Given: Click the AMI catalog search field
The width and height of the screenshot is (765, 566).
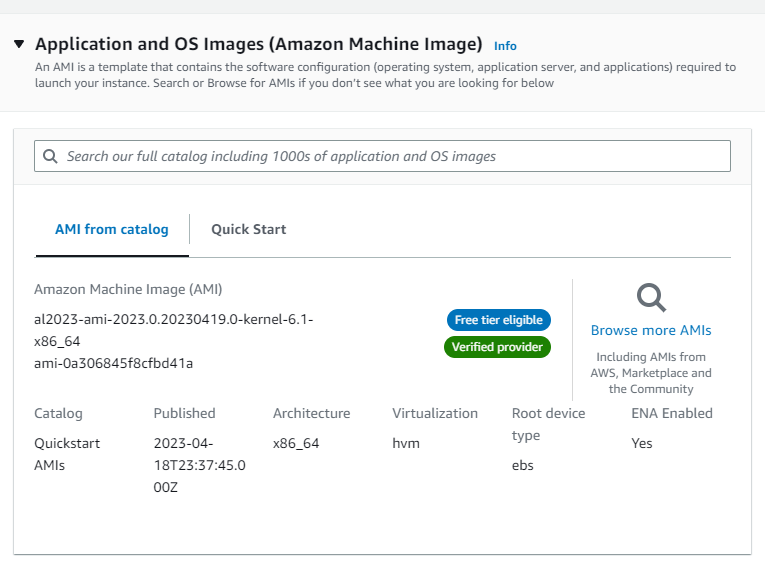Looking at the screenshot, I should click(x=382, y=156).
